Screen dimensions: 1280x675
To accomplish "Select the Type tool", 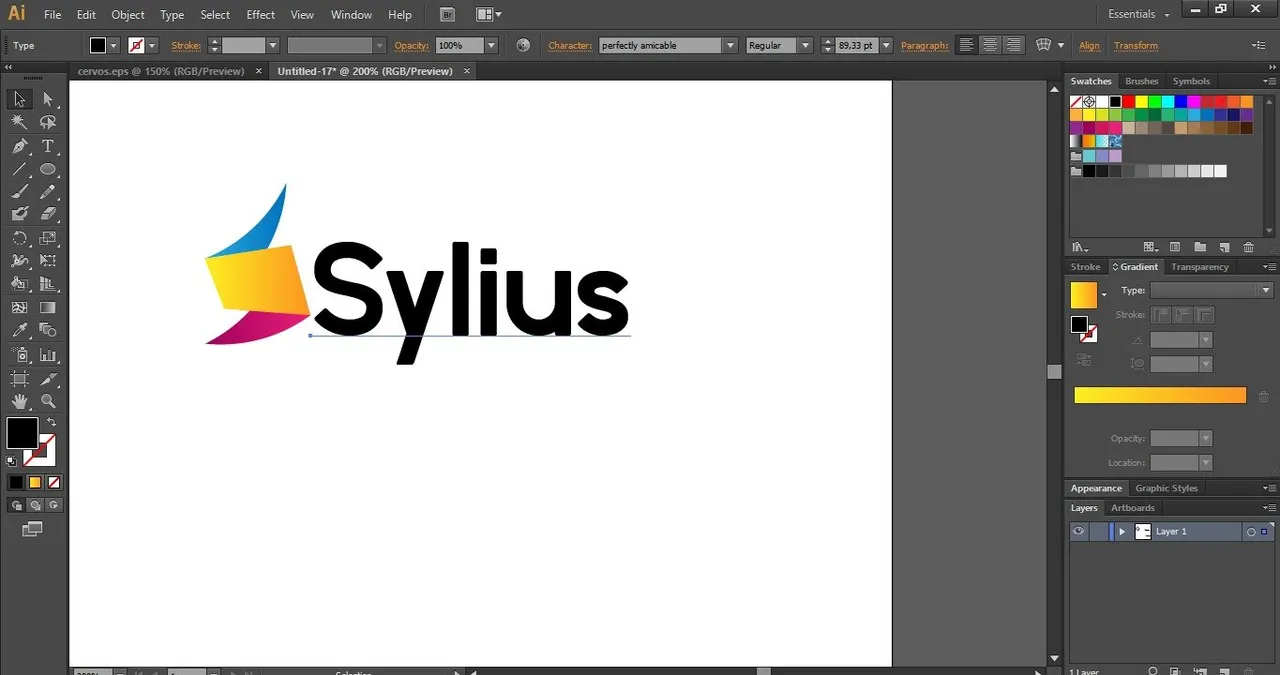I will click(x=48, y=146).
